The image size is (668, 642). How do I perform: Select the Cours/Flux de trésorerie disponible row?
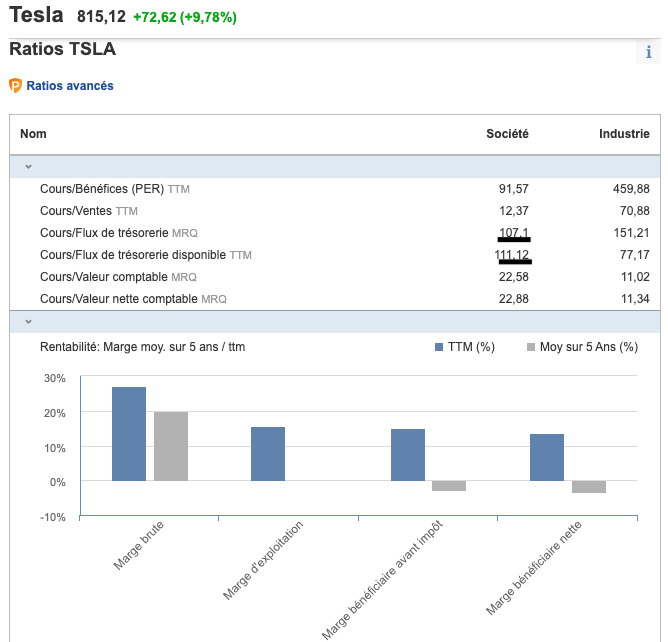(145, 255)
